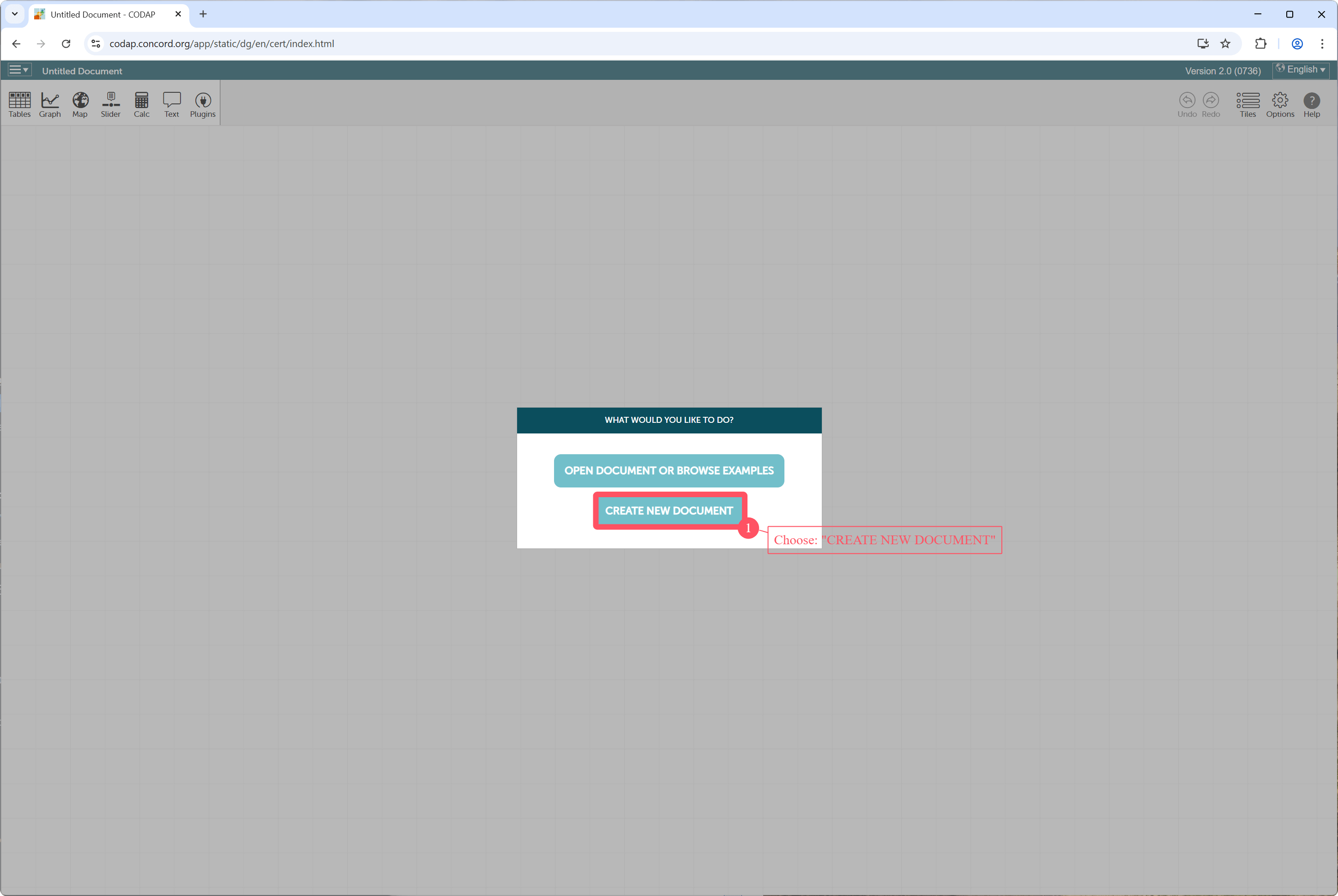Expand the English language dropdown
The image size is (1338, 896).
click(1300, 70)
